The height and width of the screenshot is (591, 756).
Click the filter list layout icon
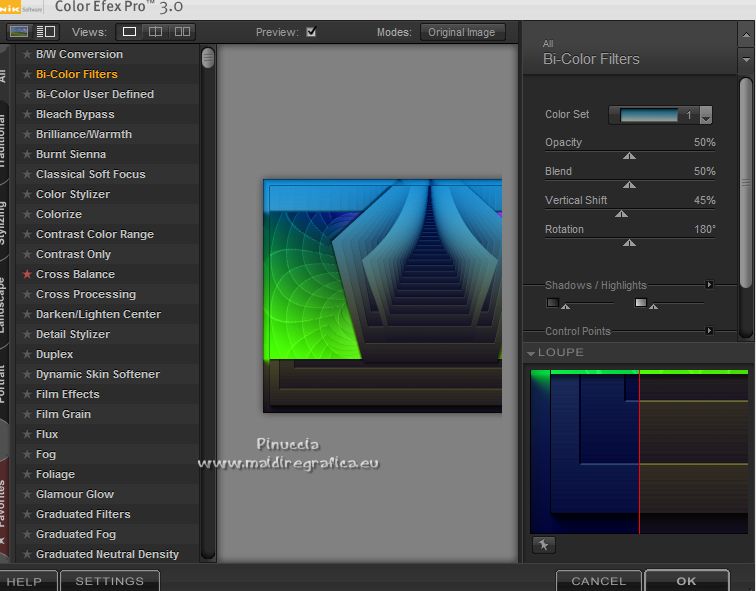46,32
